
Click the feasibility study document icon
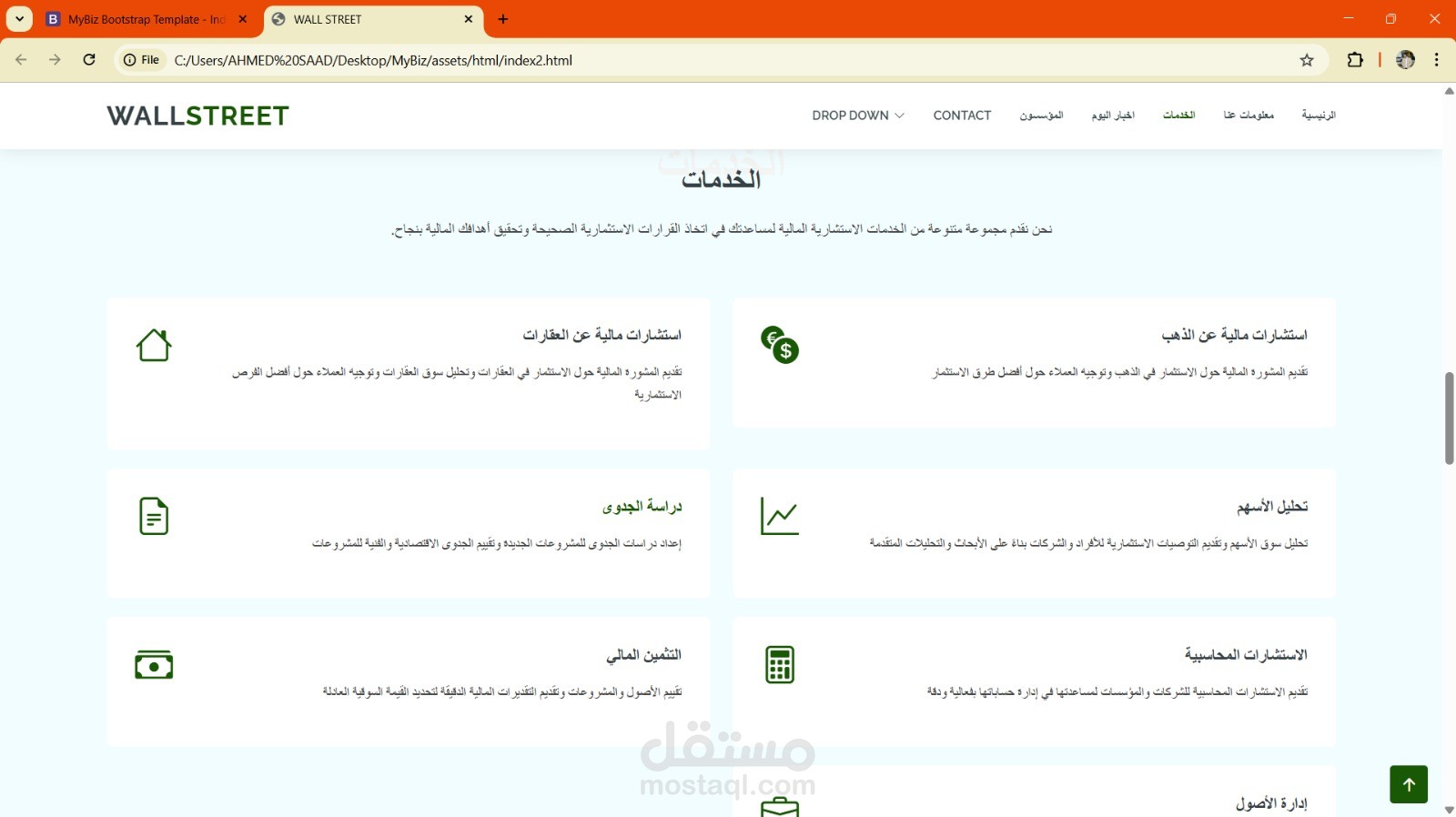click(x=154, y=516)
